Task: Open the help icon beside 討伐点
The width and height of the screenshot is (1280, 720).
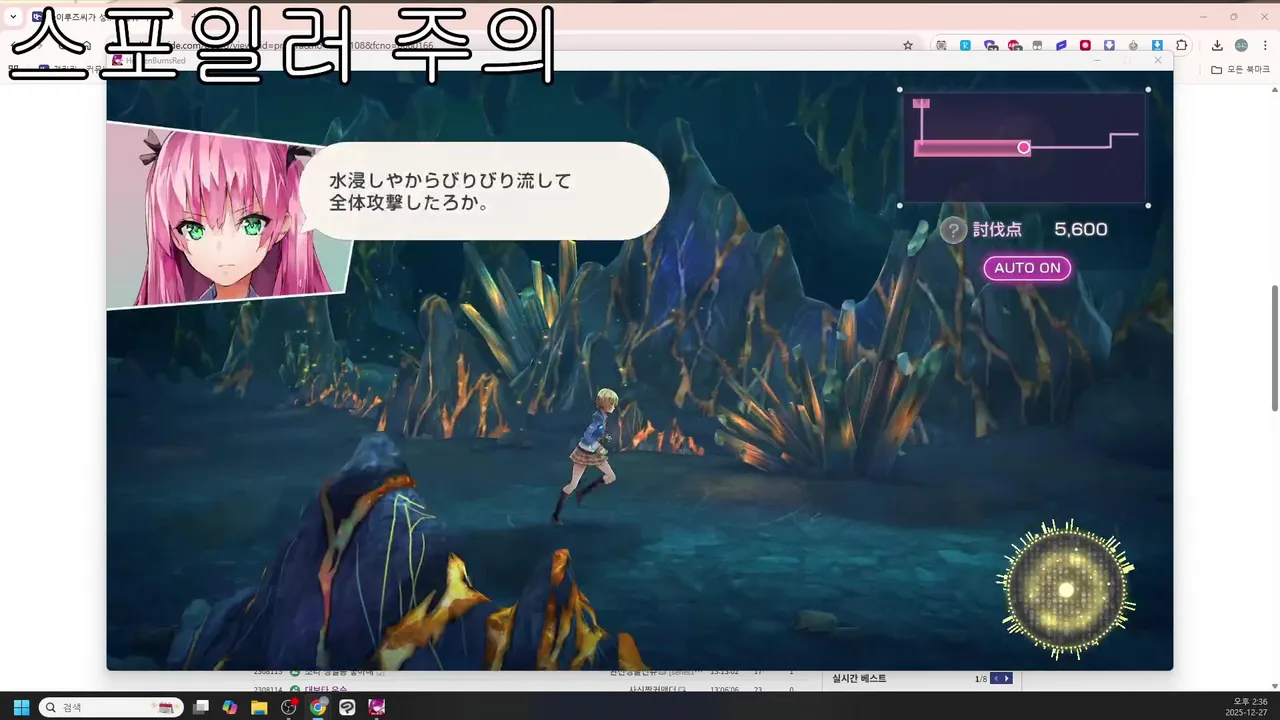Action: click(x=954, y=230)
